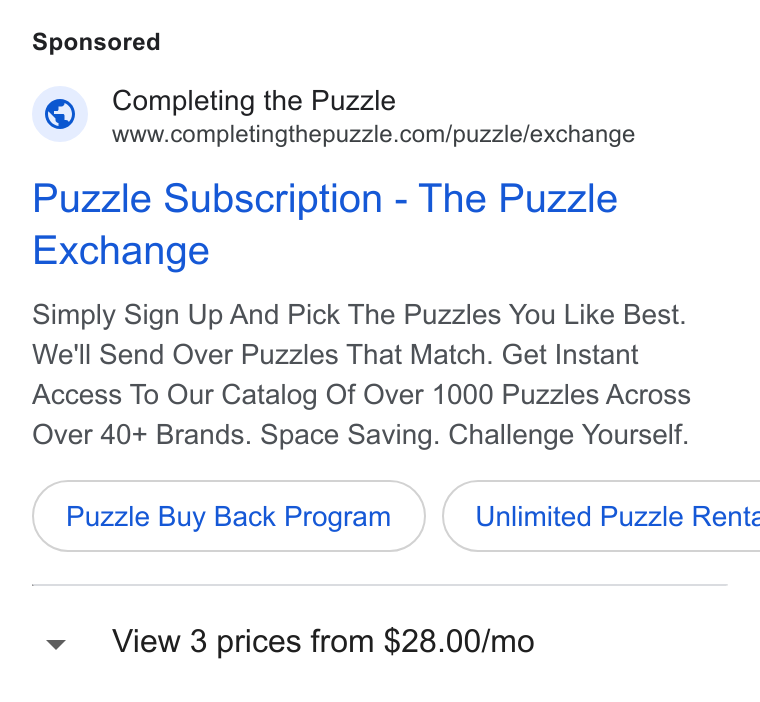Viewport: 760px width, 702px height.
Task: Open the Puzzle Subscription headline link
Action: [325, 224]
